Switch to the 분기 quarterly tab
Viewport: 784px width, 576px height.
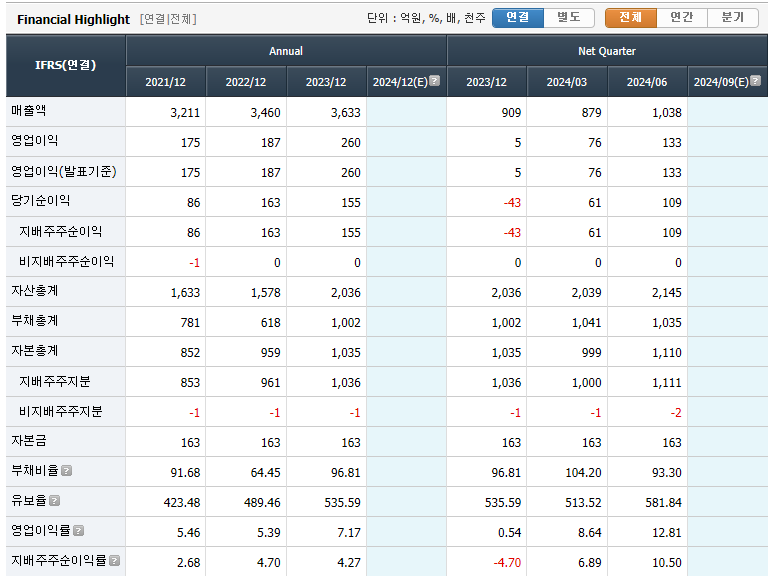click(x=732, y=18)
